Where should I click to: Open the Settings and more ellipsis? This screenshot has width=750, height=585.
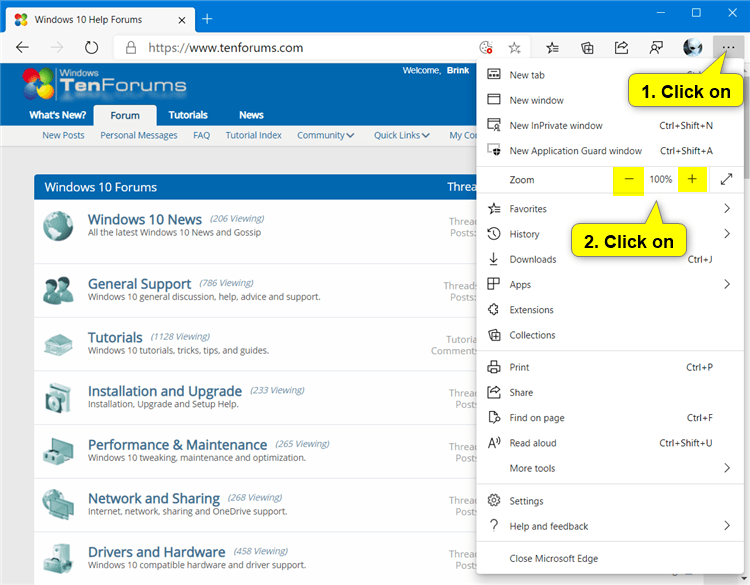click(728, 47)
